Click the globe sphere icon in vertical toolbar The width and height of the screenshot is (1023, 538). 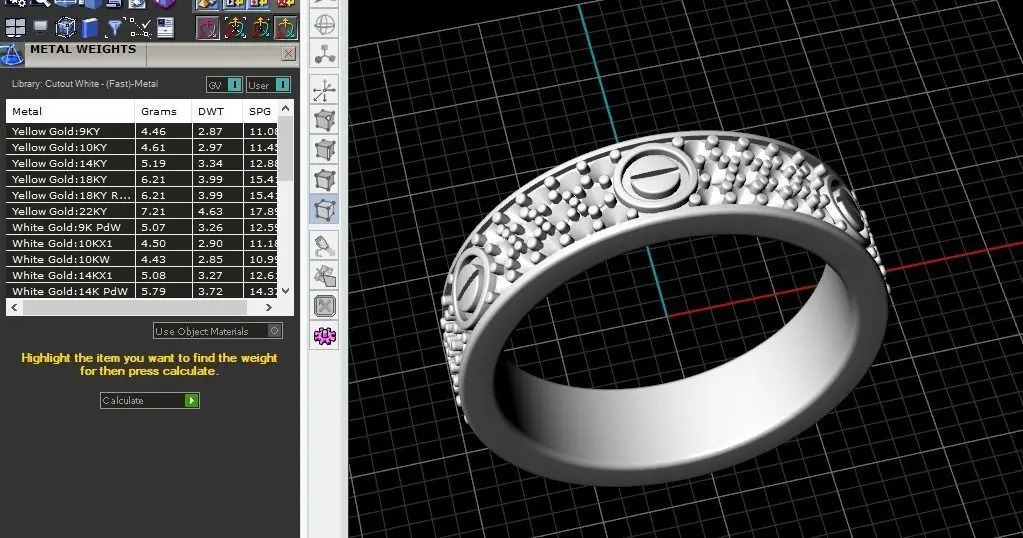(324, 25)
